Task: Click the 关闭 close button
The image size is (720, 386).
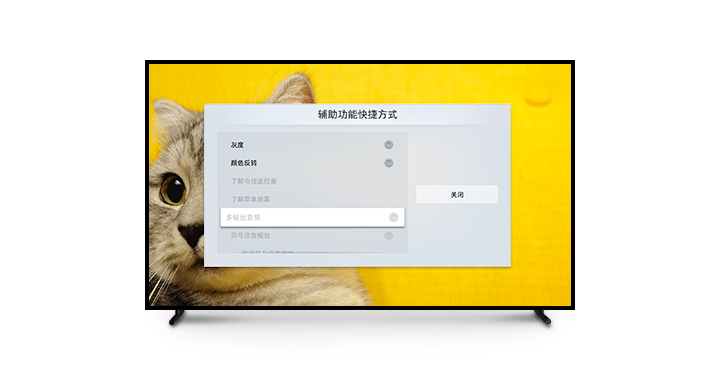Action: pos(457,195)
